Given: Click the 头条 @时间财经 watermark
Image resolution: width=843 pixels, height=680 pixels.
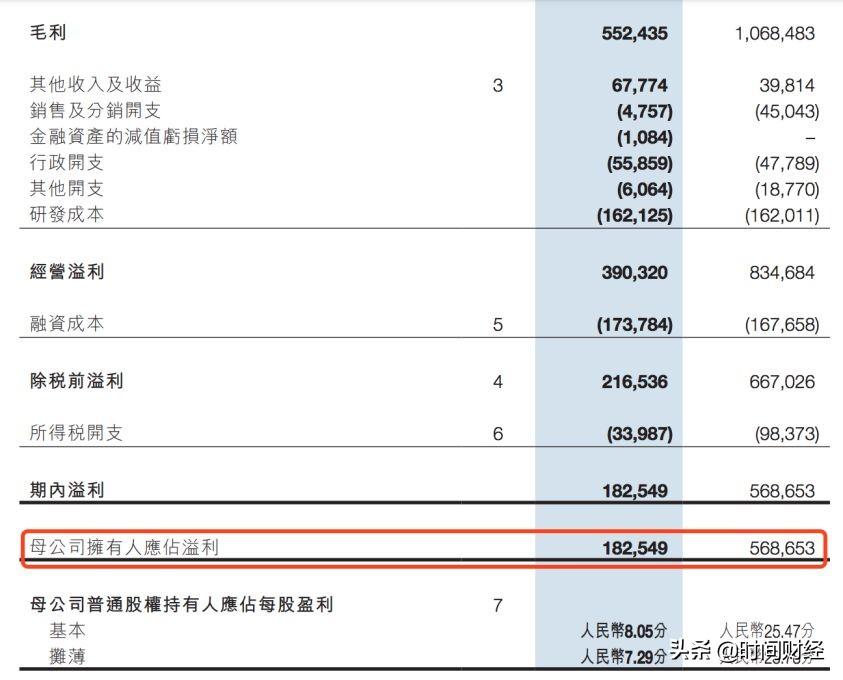Looking at the screenshot, I should [747, 651].
